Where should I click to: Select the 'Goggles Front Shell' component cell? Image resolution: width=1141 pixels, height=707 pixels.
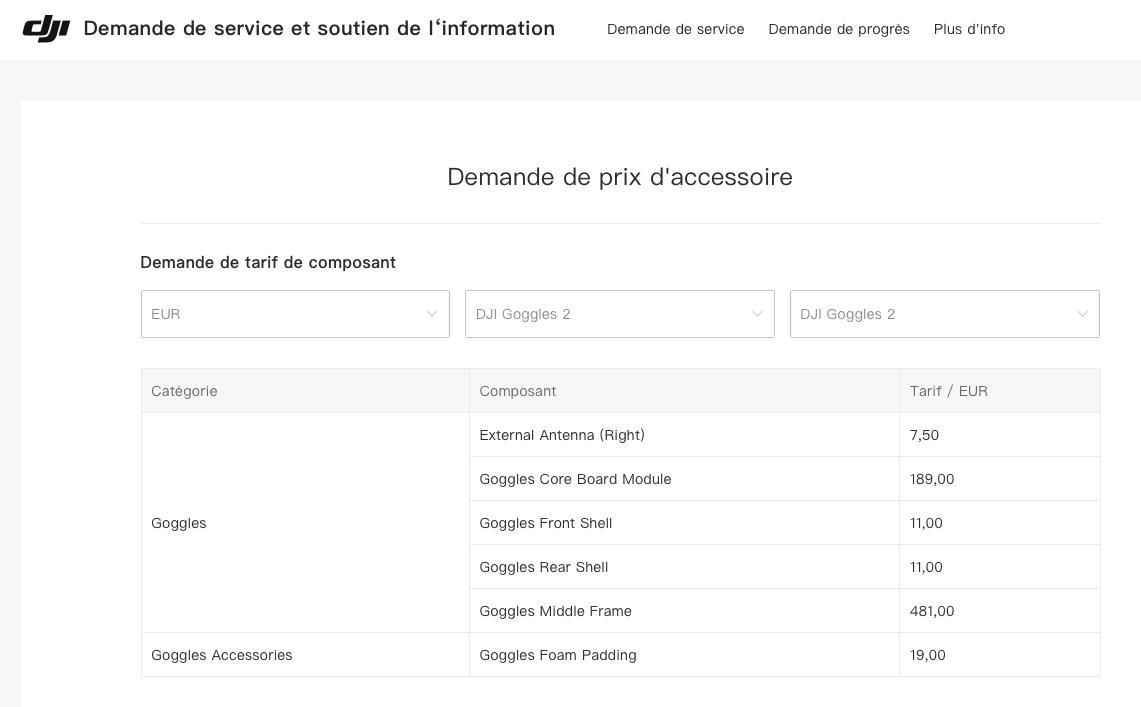tap(684, 523)
